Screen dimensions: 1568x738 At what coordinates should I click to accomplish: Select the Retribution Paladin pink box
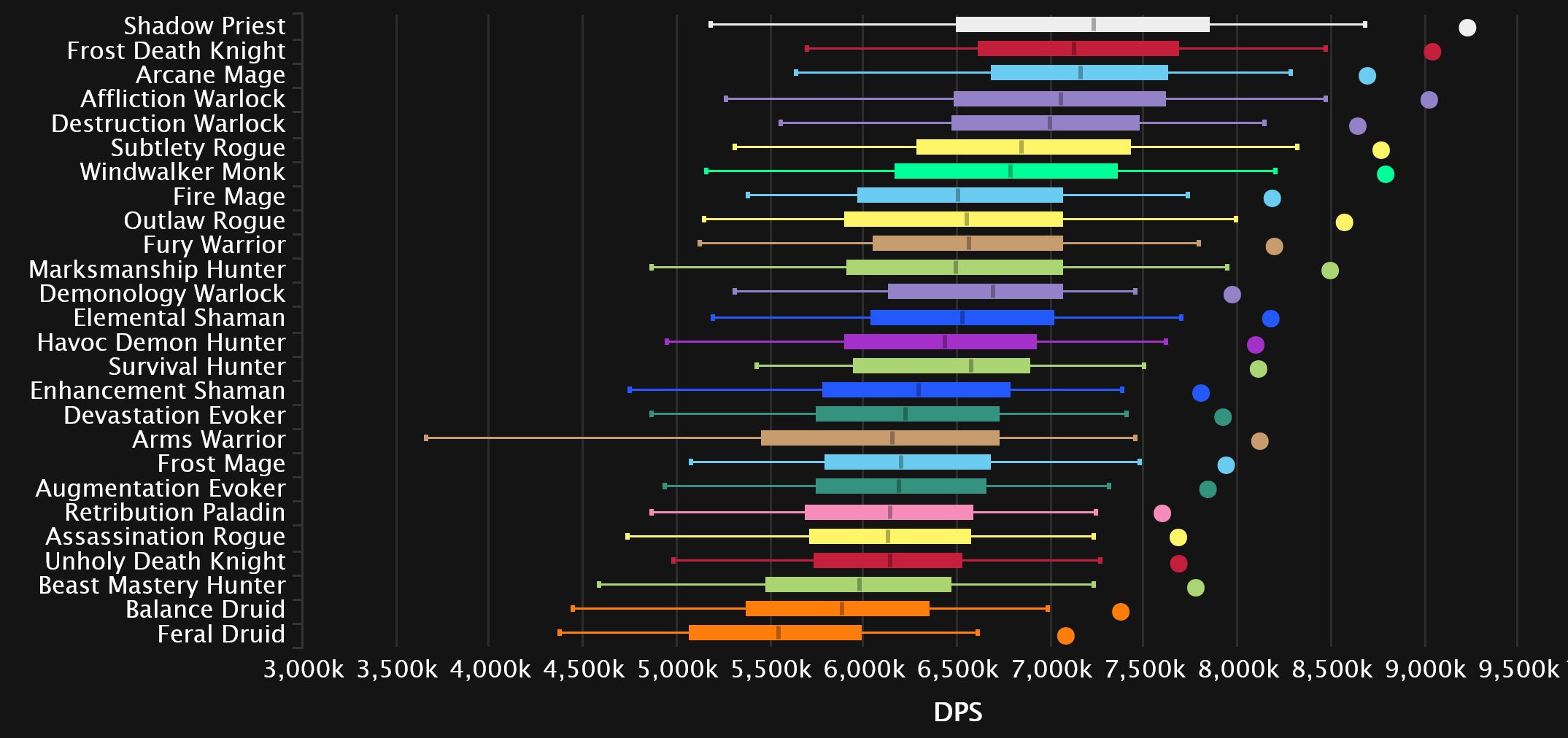889,513
